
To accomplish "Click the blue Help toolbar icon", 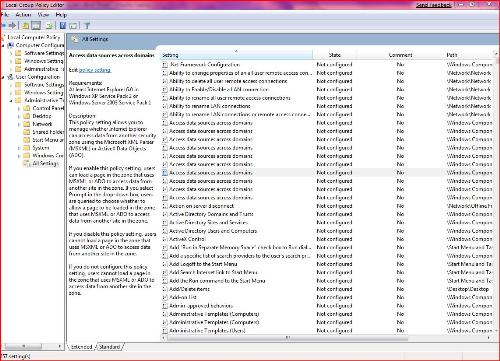I will (63, 25).
